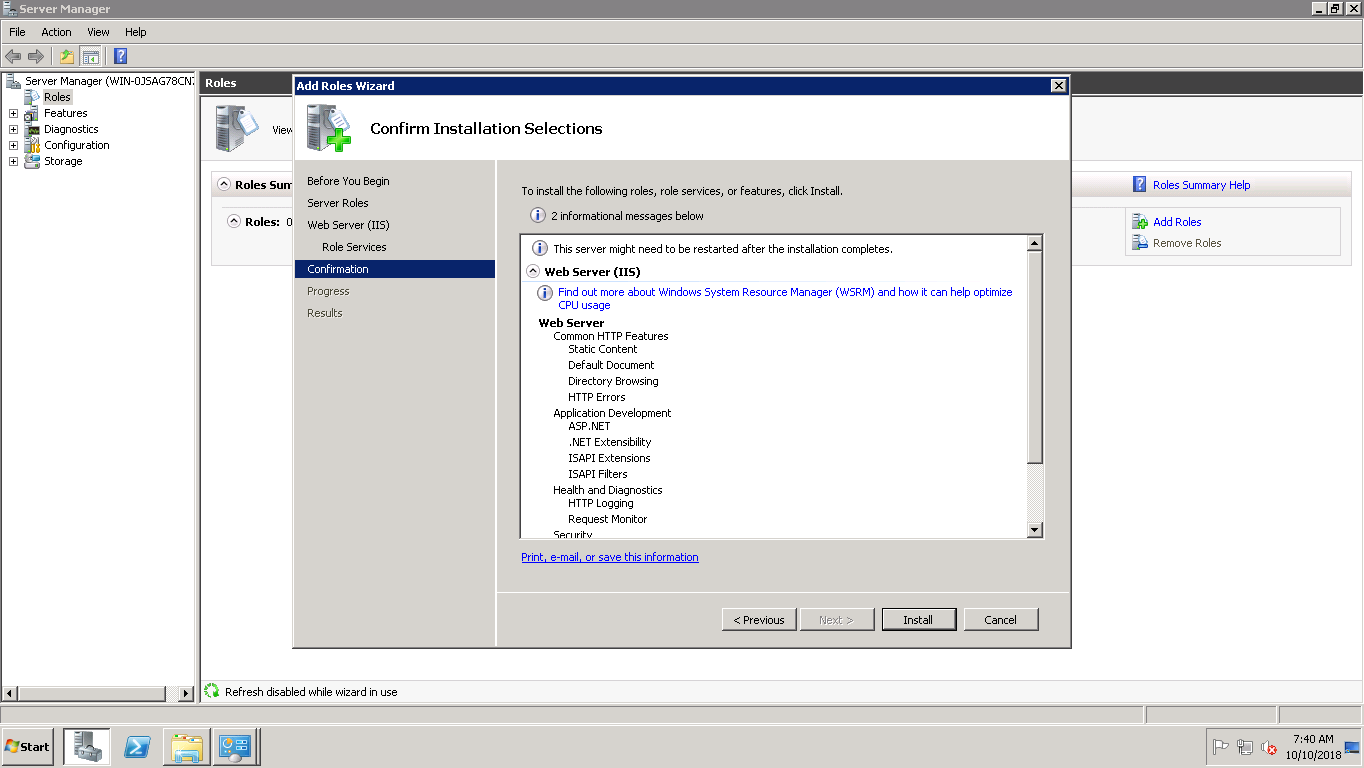
Task: Click the network tray icon
Action: (x=1245, y=747)
